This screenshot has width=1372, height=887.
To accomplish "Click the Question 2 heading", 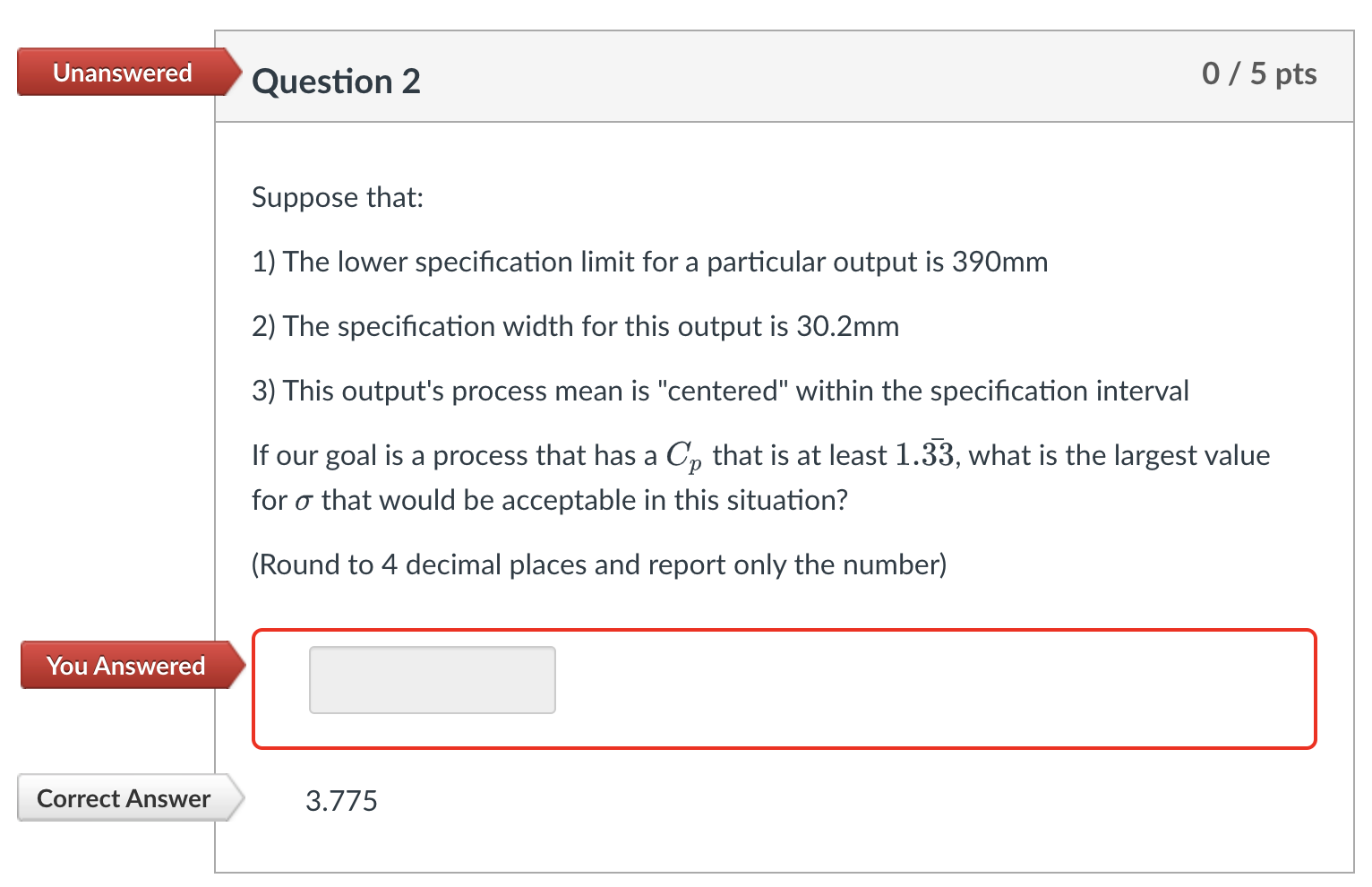I will click(336, 82).
